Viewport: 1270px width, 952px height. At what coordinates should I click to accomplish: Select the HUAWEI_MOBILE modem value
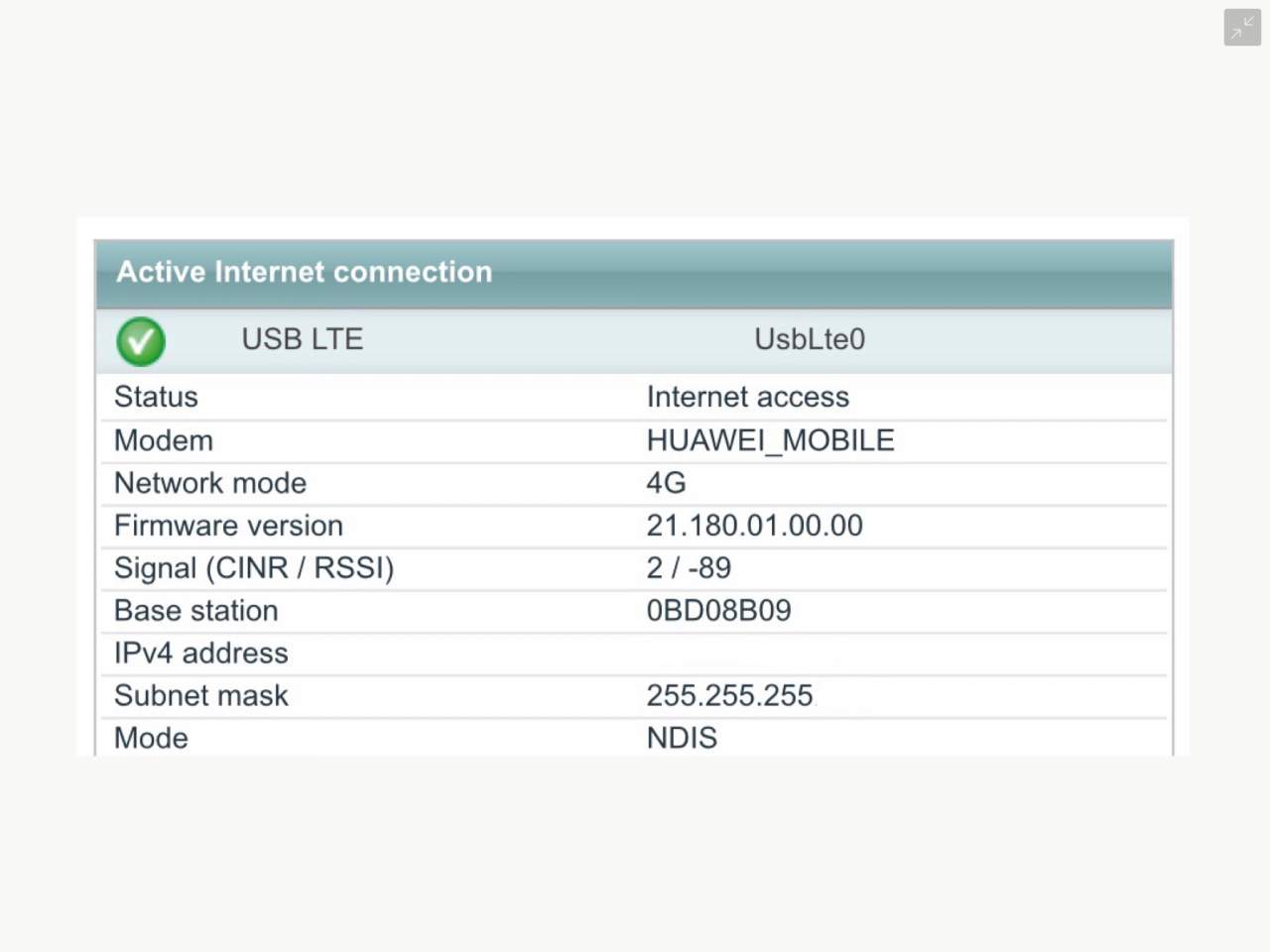[770, 440]
